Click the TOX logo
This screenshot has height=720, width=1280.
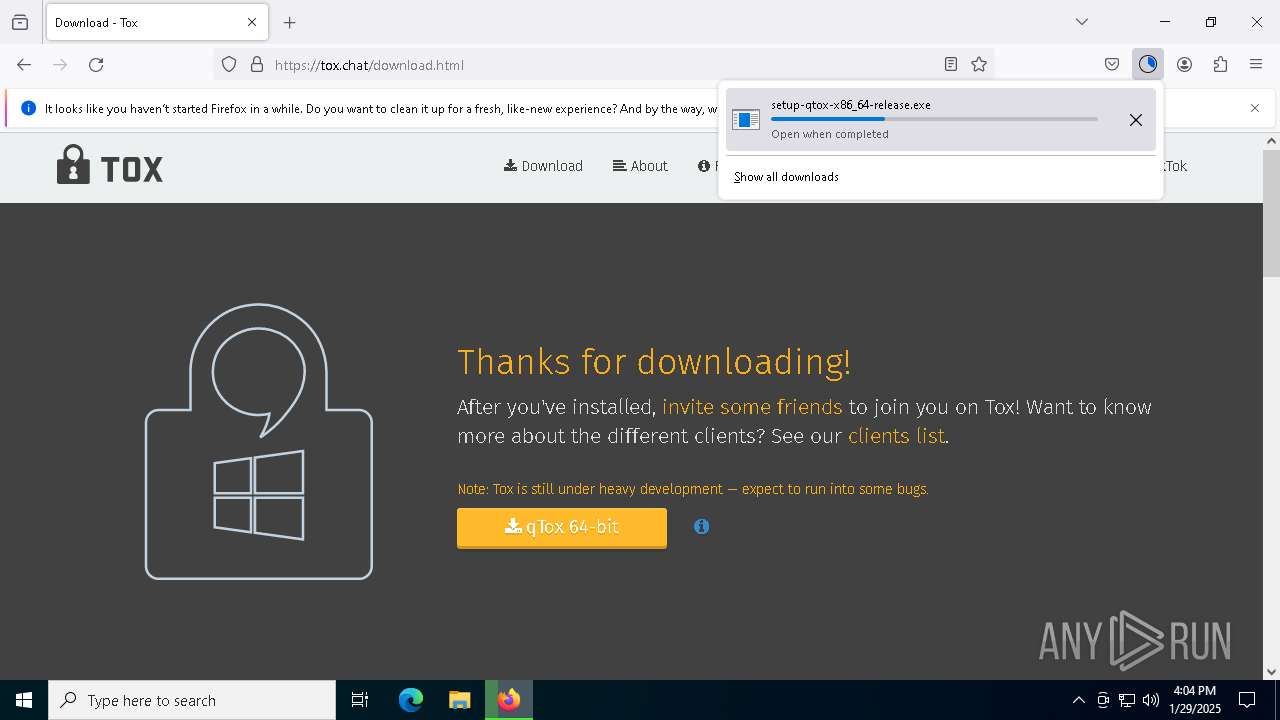(x=110, y=165)
